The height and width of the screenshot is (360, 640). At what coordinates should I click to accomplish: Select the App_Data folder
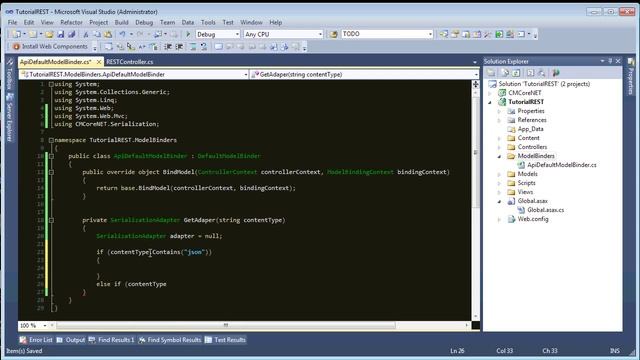click(x=530, y=129)
